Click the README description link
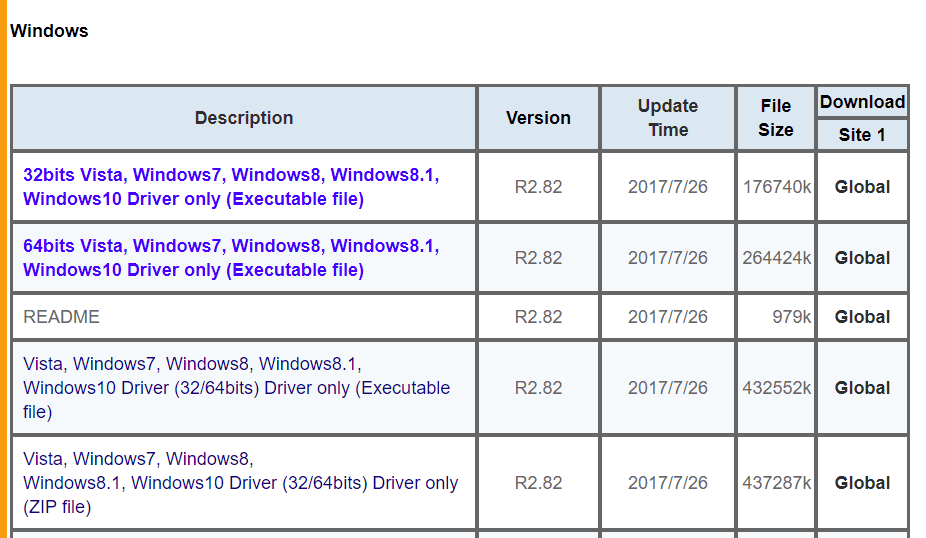 coord(61,317)
